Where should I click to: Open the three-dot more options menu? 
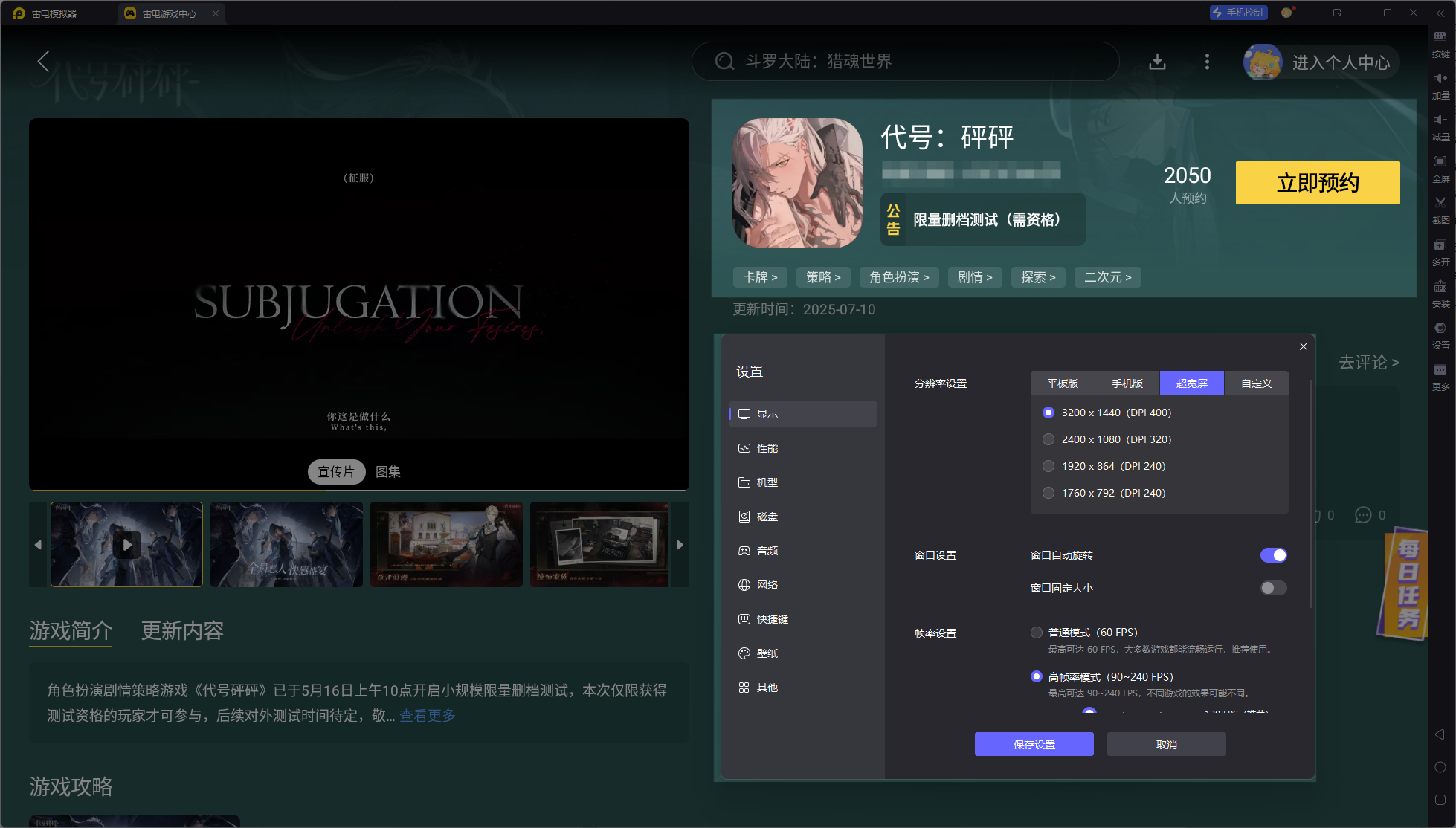[x=1207, y=62]
